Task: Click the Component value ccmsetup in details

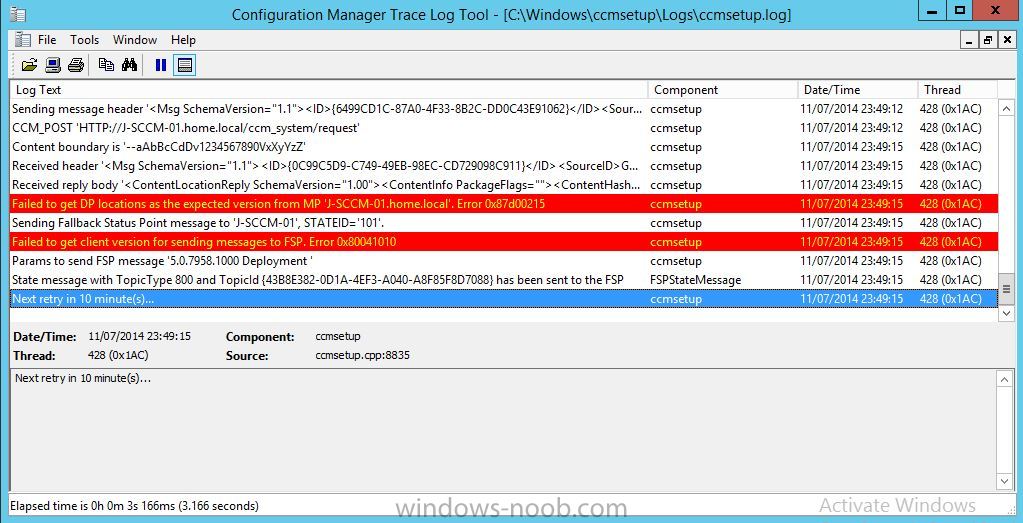Action: [x=337, y=336]
